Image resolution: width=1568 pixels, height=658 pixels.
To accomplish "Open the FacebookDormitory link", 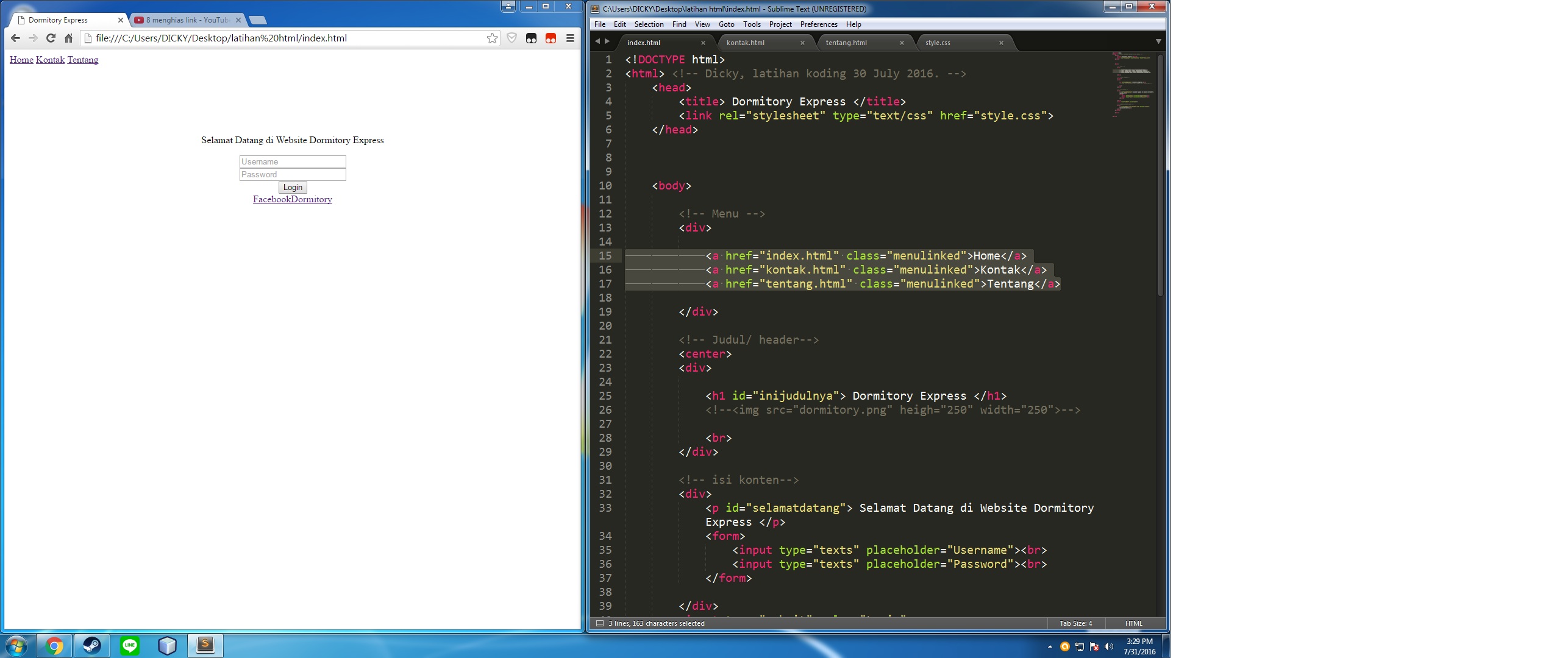I will point(293,199).
